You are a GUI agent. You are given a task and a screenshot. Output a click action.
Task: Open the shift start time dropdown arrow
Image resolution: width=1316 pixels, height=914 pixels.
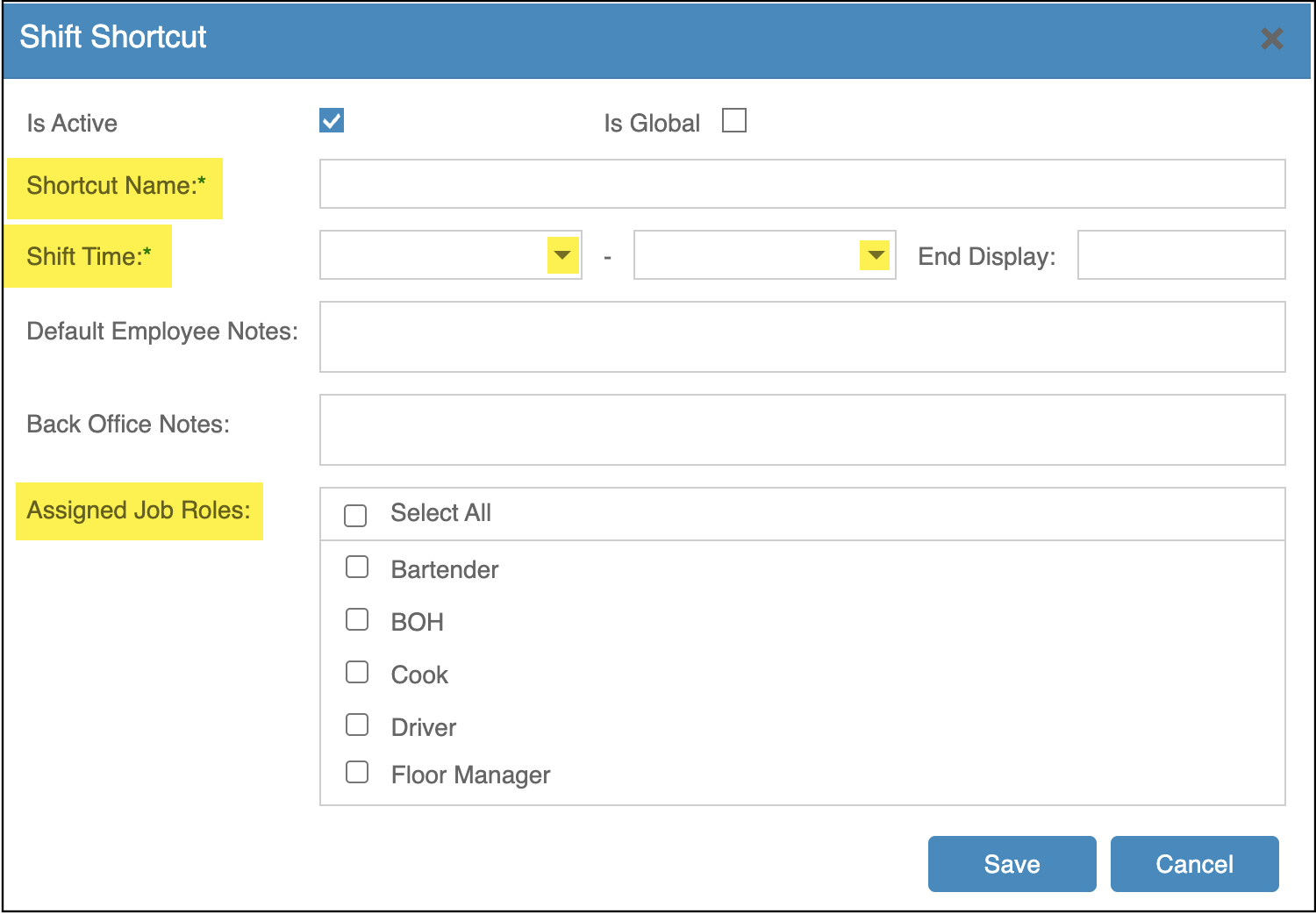coord(562,255)
